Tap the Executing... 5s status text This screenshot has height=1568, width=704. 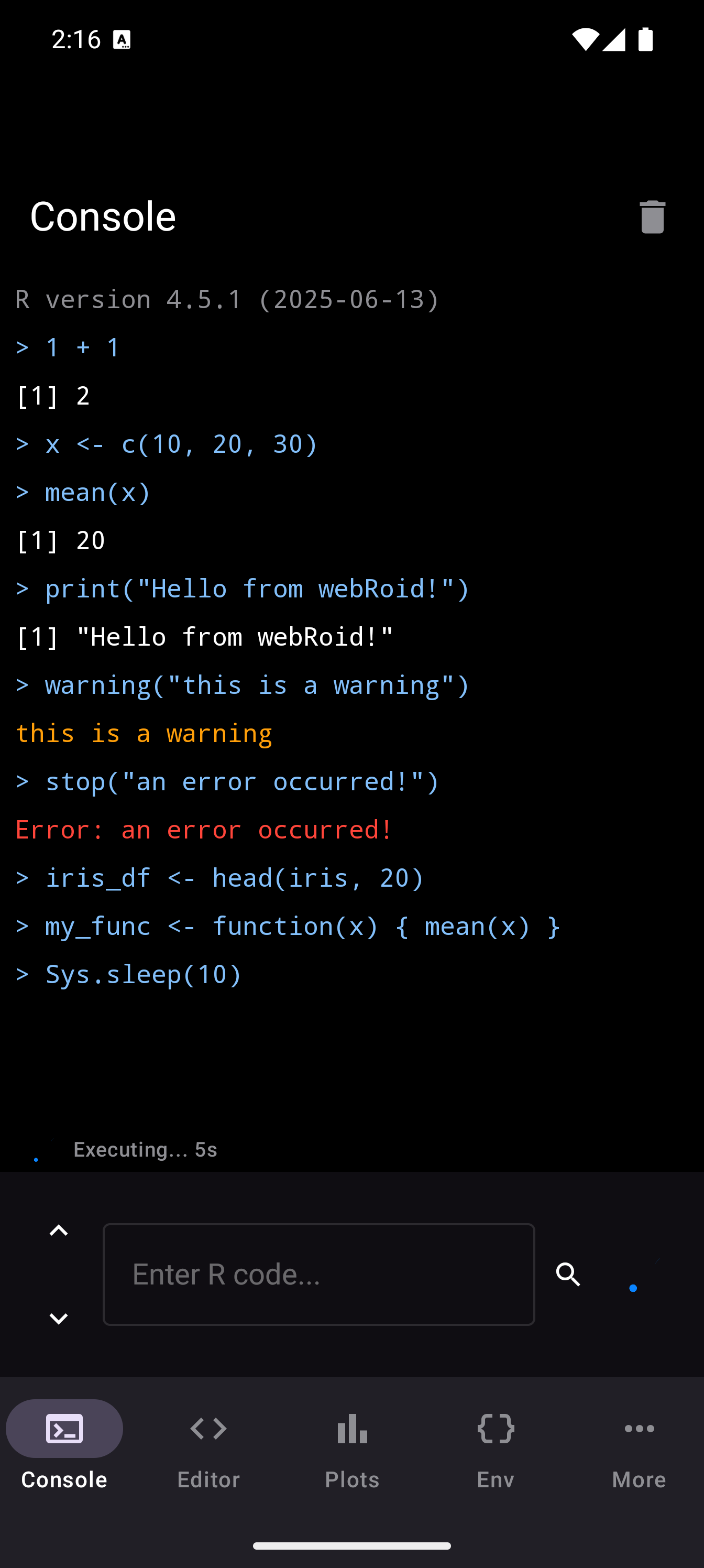[145, 1149]
